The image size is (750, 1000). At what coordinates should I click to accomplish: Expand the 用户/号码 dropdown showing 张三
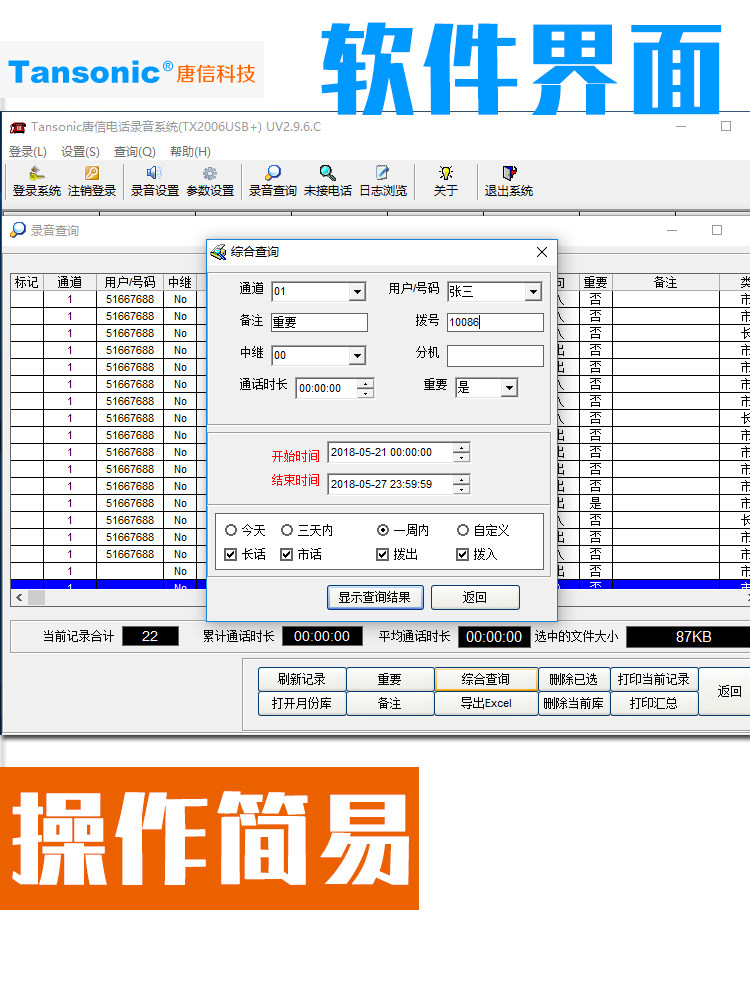click(x=533, y=291)
